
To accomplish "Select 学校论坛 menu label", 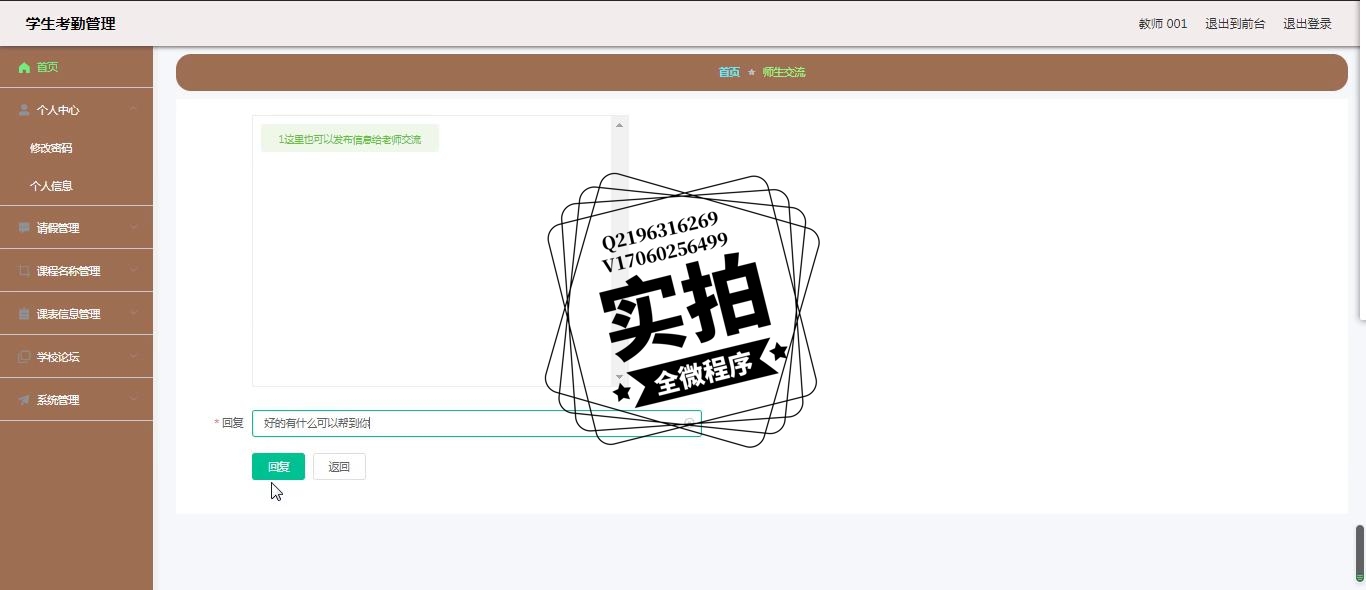I will coord(58,357).
